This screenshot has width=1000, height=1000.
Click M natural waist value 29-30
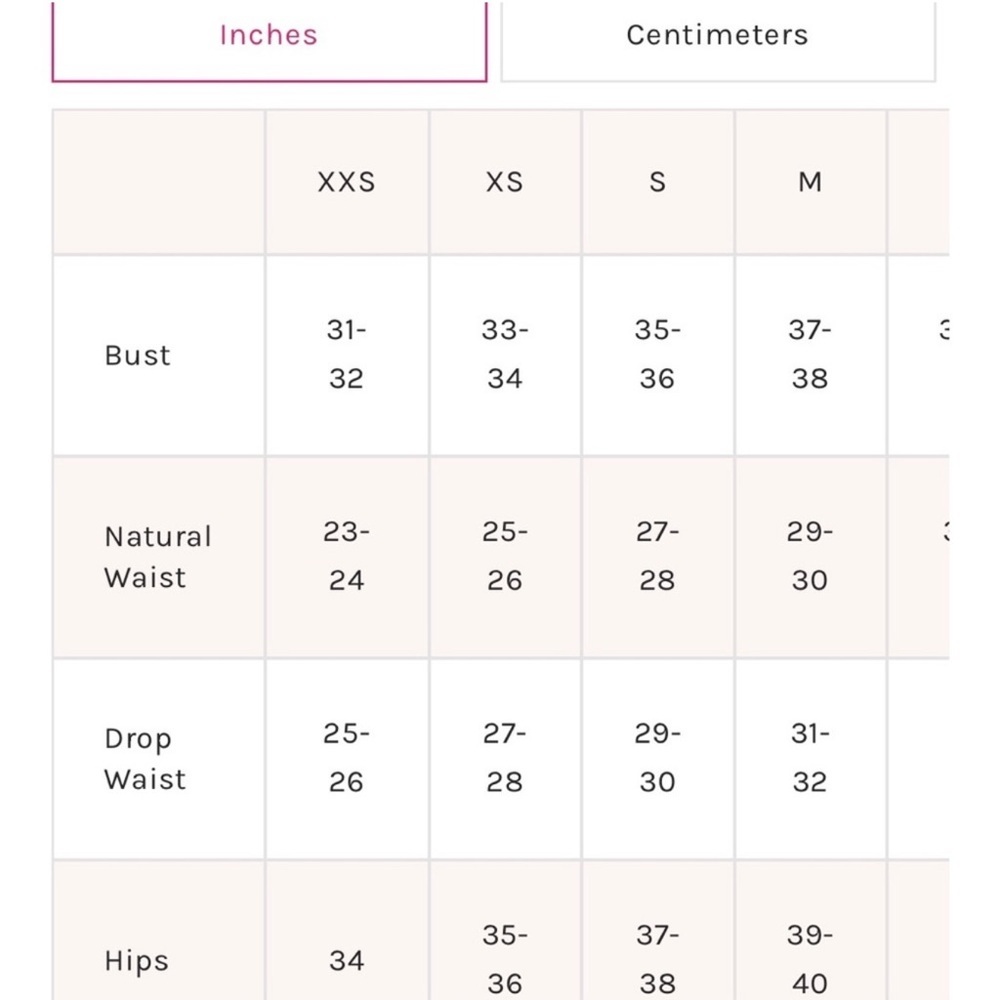810,556
